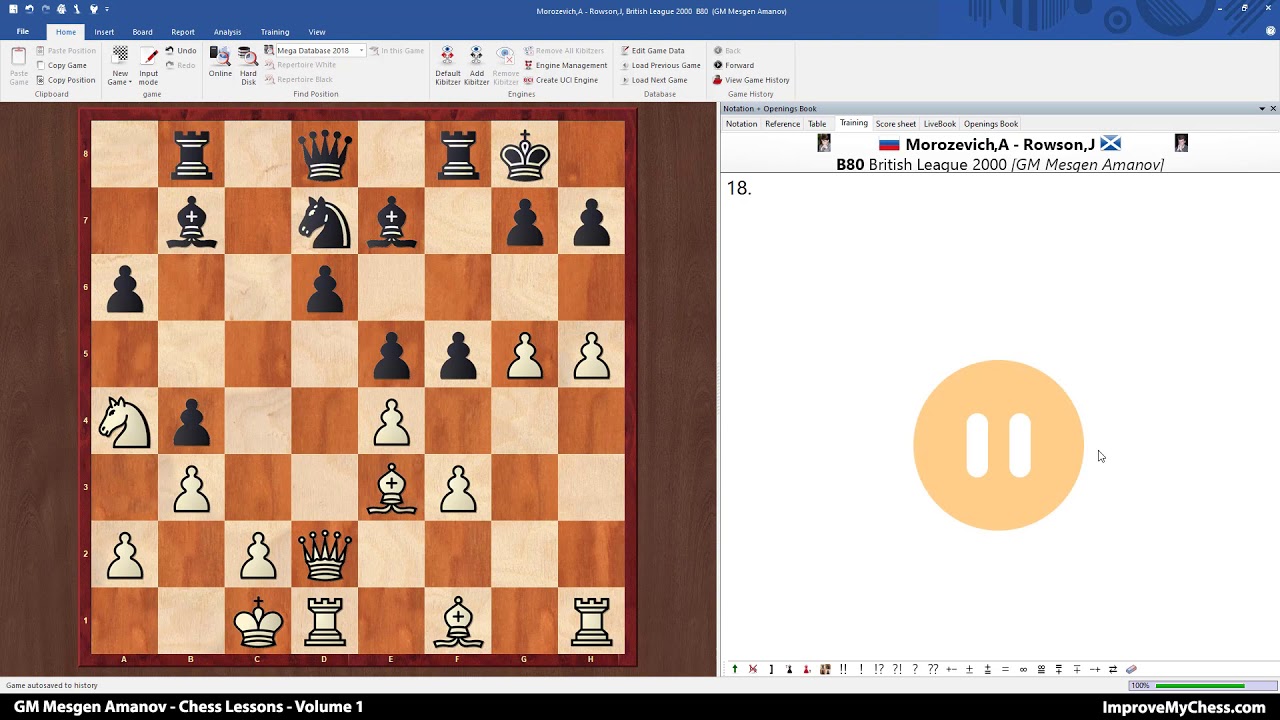Switch to the Insert ribbon tab
Image resolution: width=1280 pixels, height=720 pixels.
pos(104,32)
